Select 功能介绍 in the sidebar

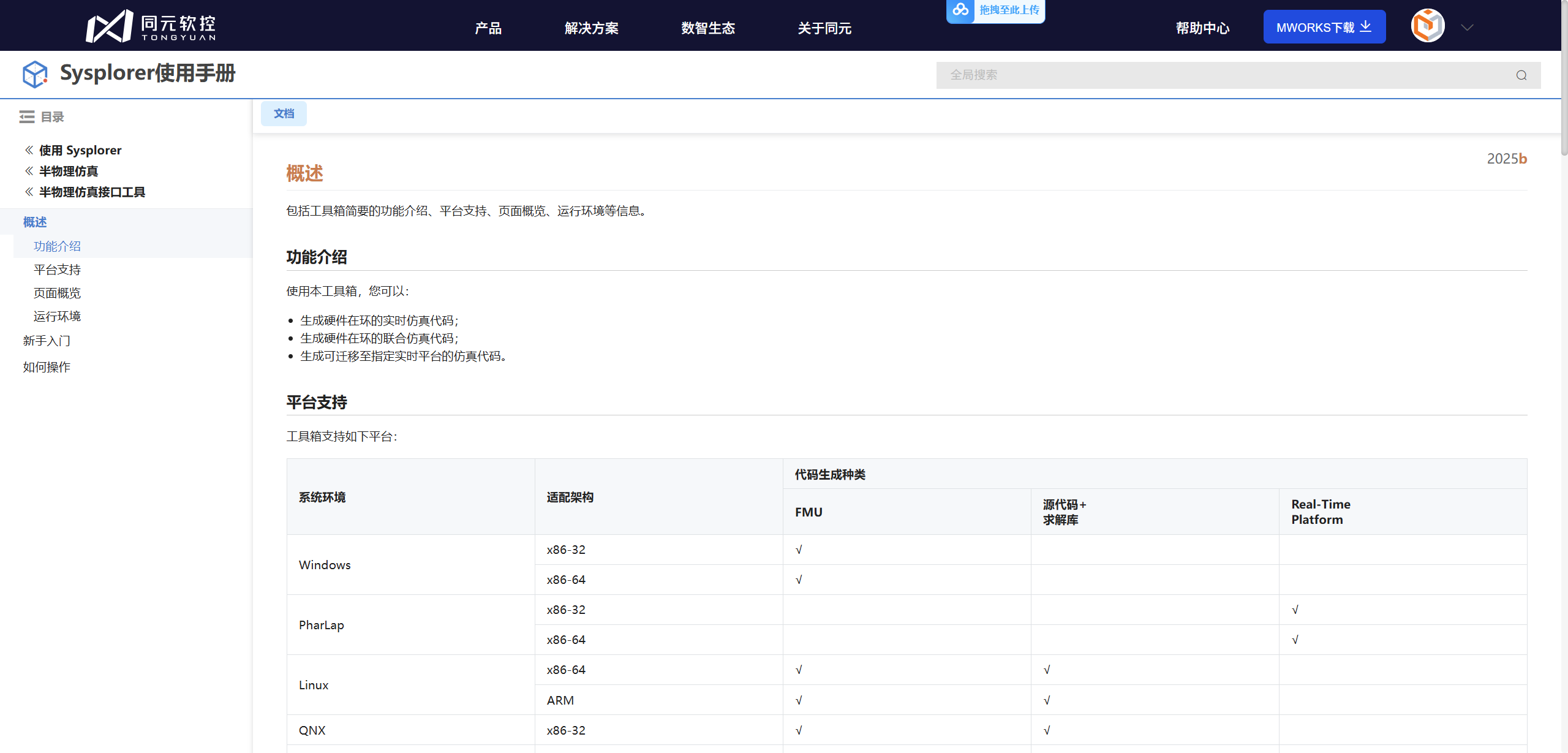(x=57, y=246)
